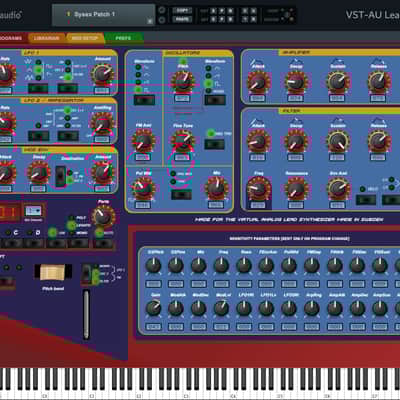Click the oscillator Mix knob
Image resolution: width=400 pixels, height=400 pixels.
click(x=217, y=188)
